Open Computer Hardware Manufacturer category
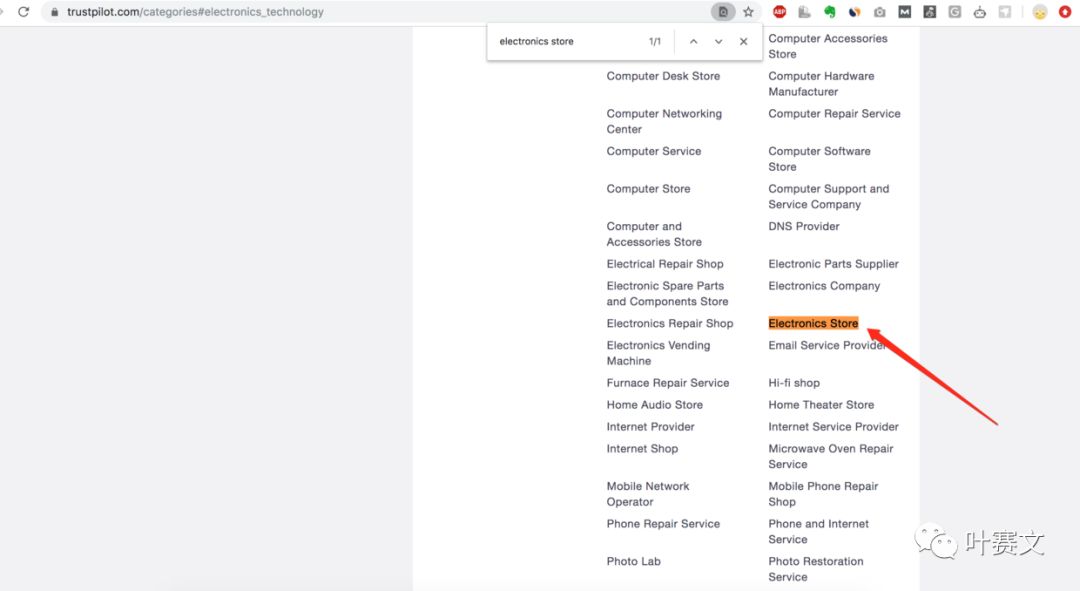1080x591 pixels. click(x=821, y=83)
